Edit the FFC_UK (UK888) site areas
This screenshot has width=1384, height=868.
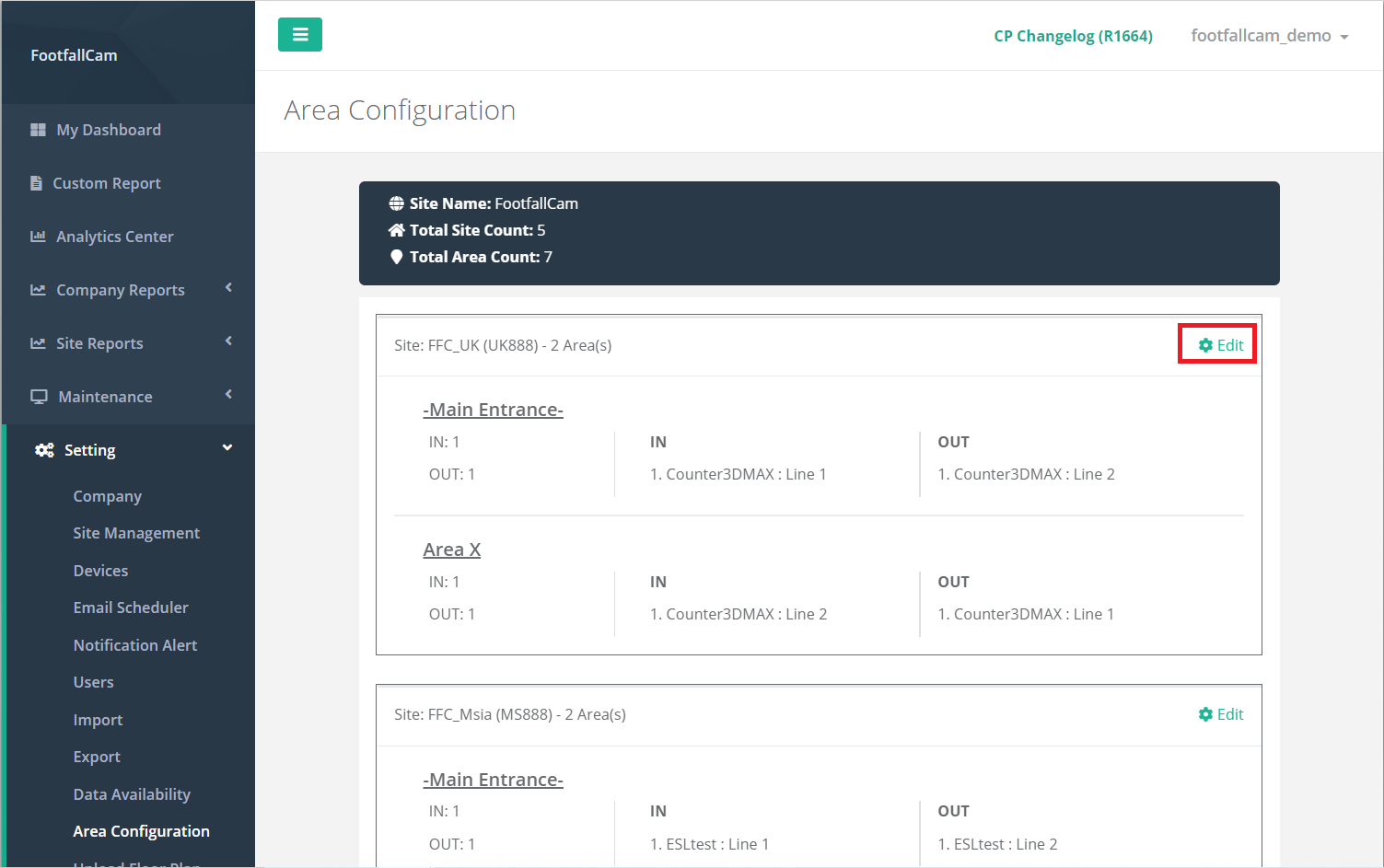pyautogui.click(x=1220, y=345)
